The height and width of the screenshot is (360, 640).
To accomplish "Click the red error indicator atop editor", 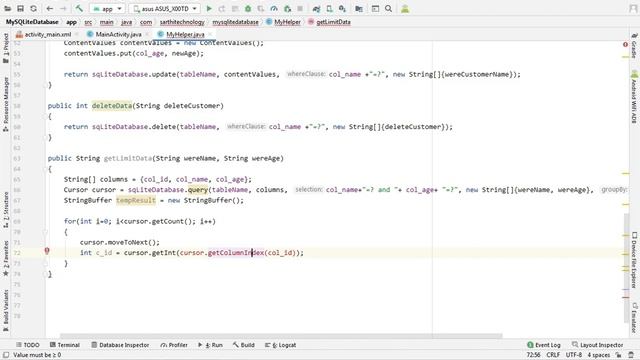I will pos(625,44).
